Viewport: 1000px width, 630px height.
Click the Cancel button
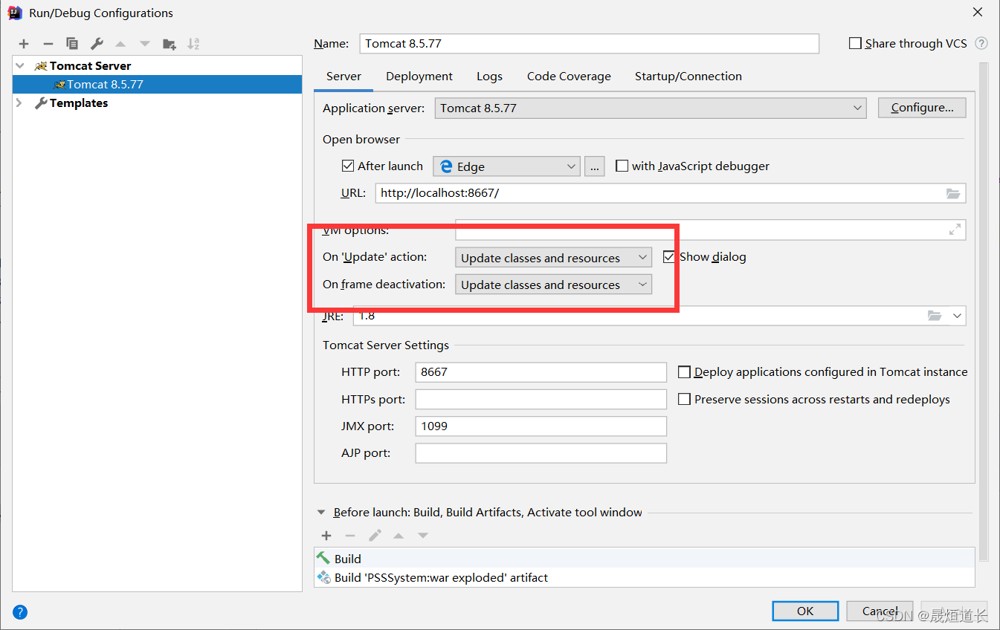879,611
